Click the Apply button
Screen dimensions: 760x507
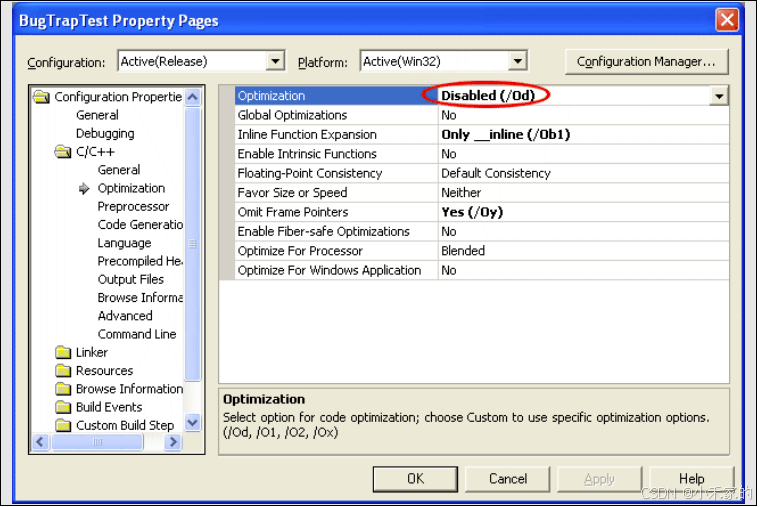tap(600, 479)
